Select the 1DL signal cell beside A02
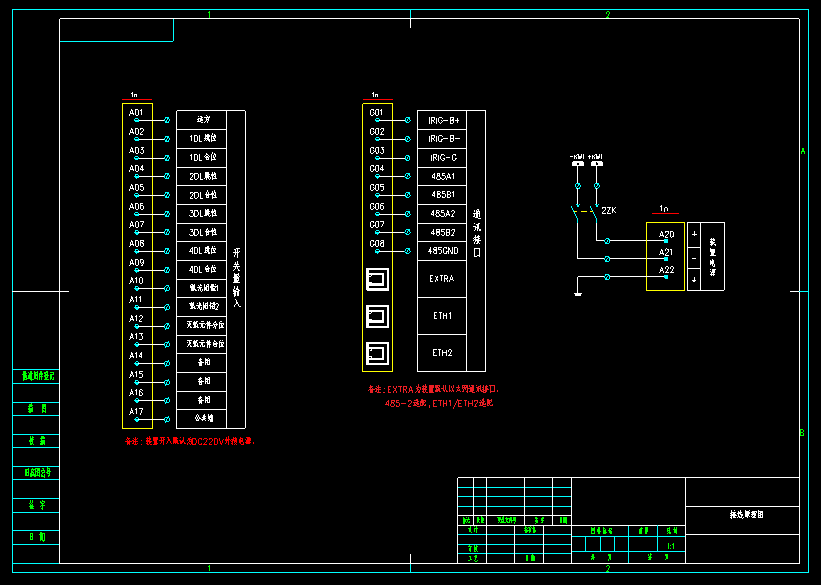Screen dimensions: 821x585 (203, 138)
